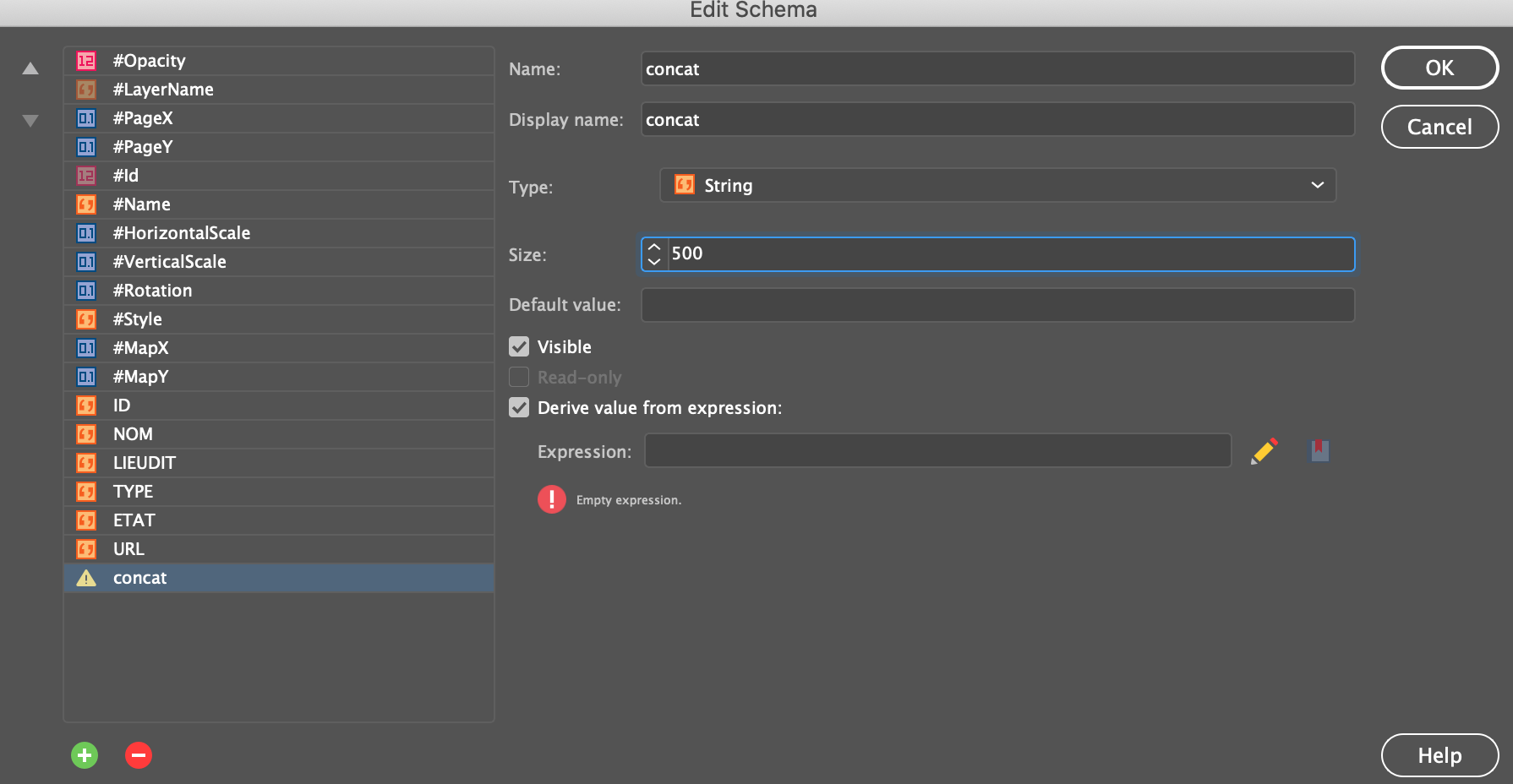The image size is (1513, 784).
Task: Click the bookmark icon beside Expression field
Action: point(1319,451)
